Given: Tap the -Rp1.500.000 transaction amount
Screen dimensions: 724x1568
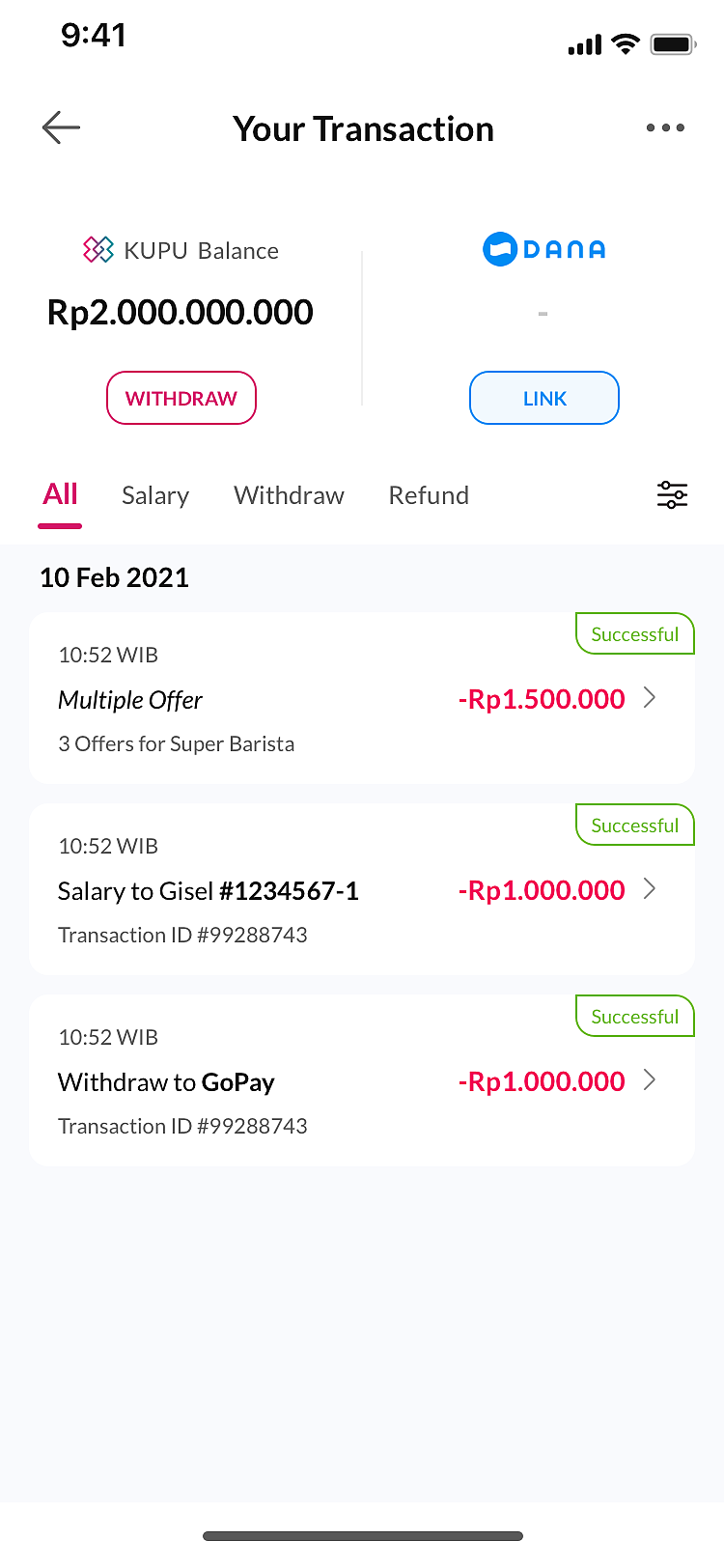Looking at the screenshot, I should coord(542,699).
